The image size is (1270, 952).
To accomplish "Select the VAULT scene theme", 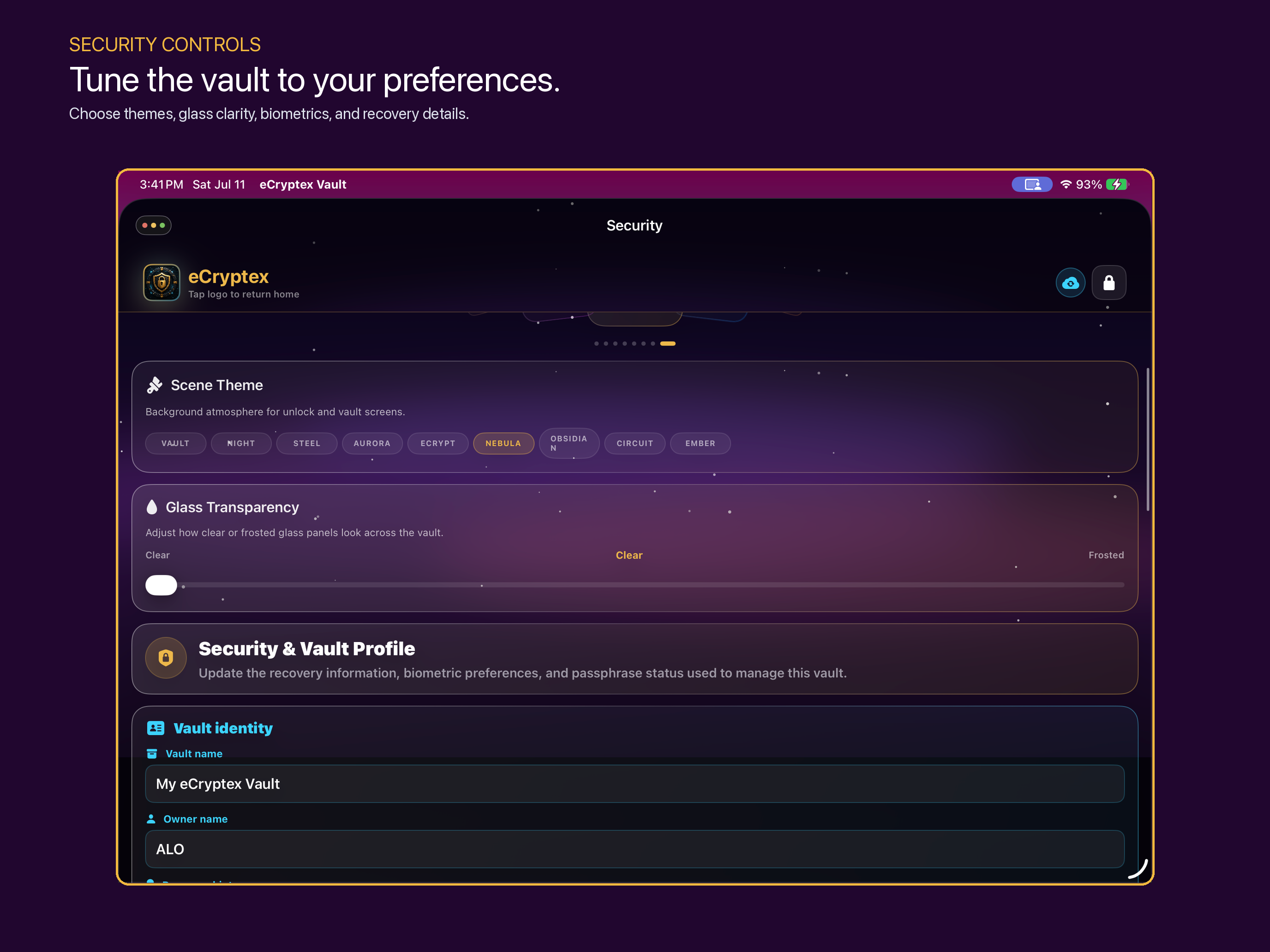I will [176, 444].
